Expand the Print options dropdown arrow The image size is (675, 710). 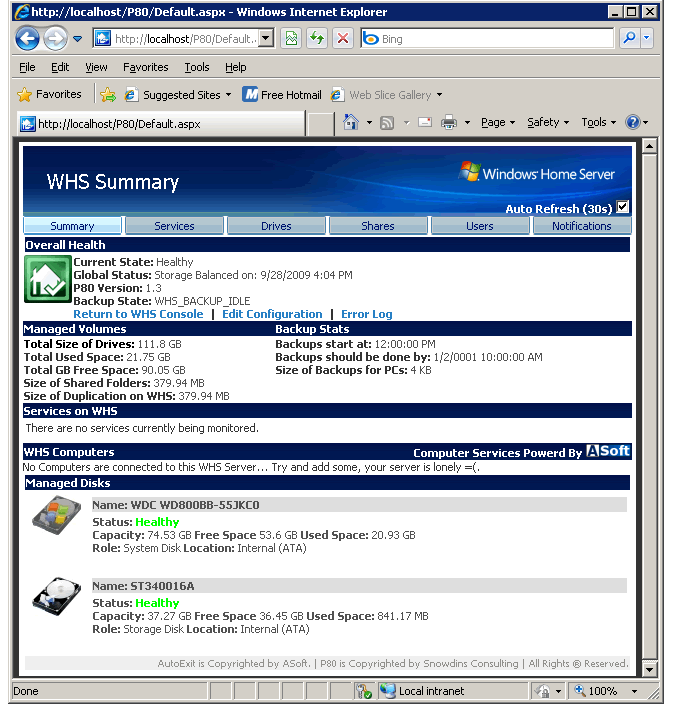point(467,122)
